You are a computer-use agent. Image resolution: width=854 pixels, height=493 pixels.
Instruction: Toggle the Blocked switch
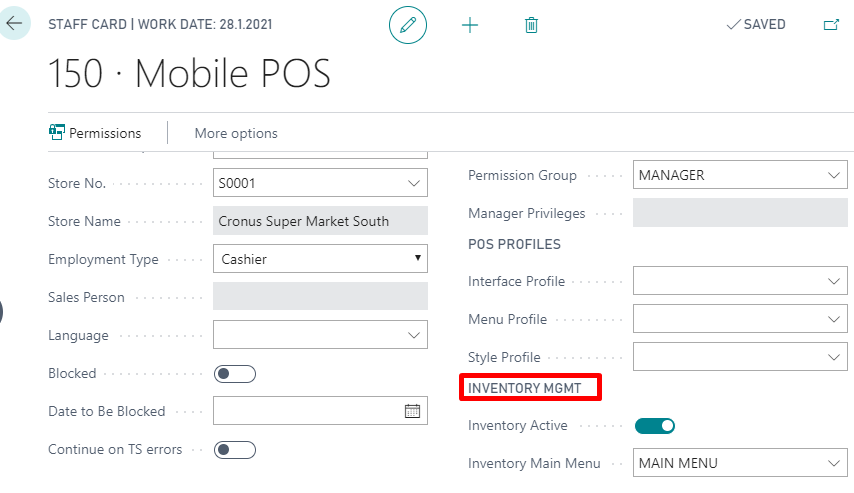[x=235, y=374]
